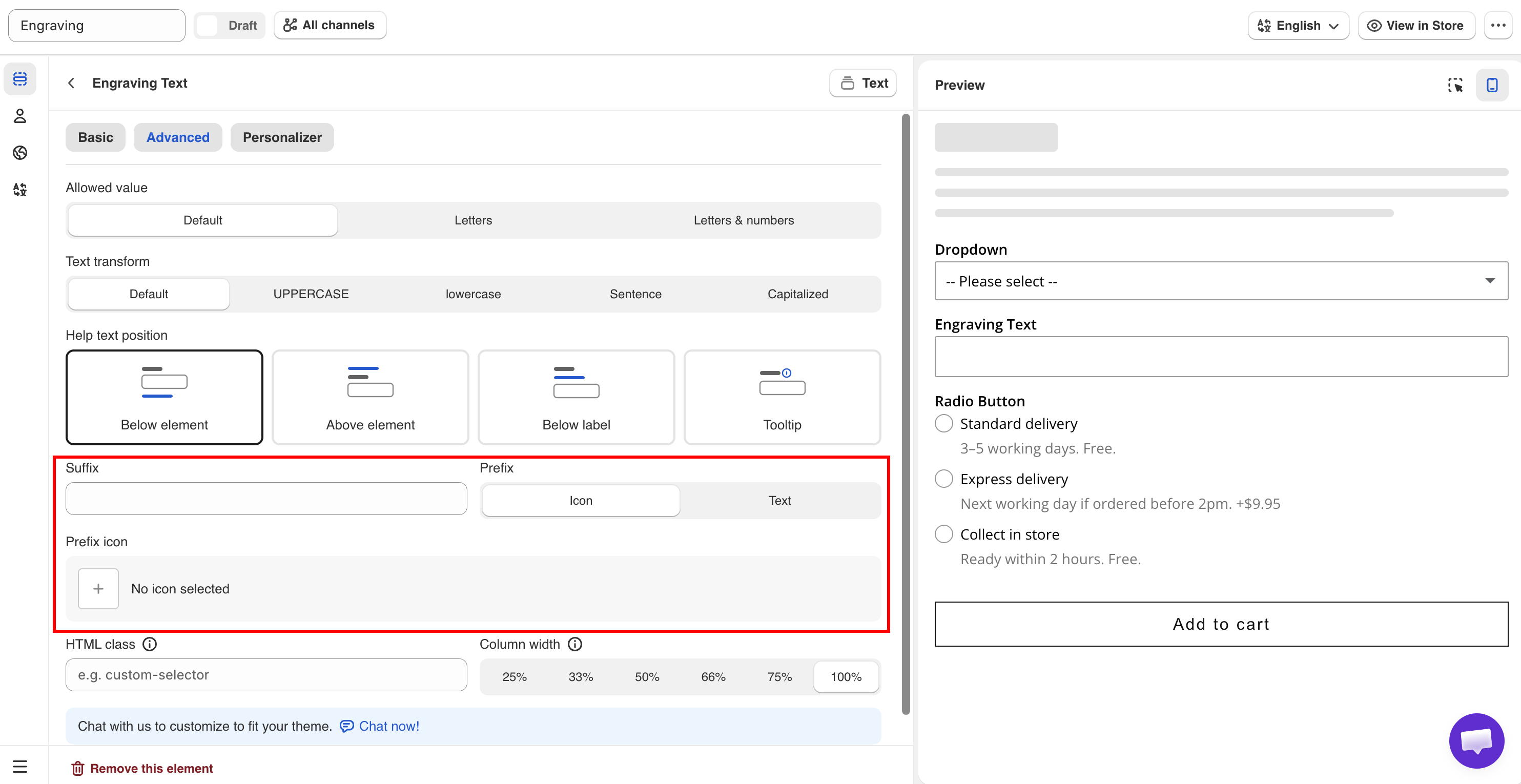The image size is (1521, 784).
Task: Open the elements list sidebar icon
Action: tap(20, 78)
